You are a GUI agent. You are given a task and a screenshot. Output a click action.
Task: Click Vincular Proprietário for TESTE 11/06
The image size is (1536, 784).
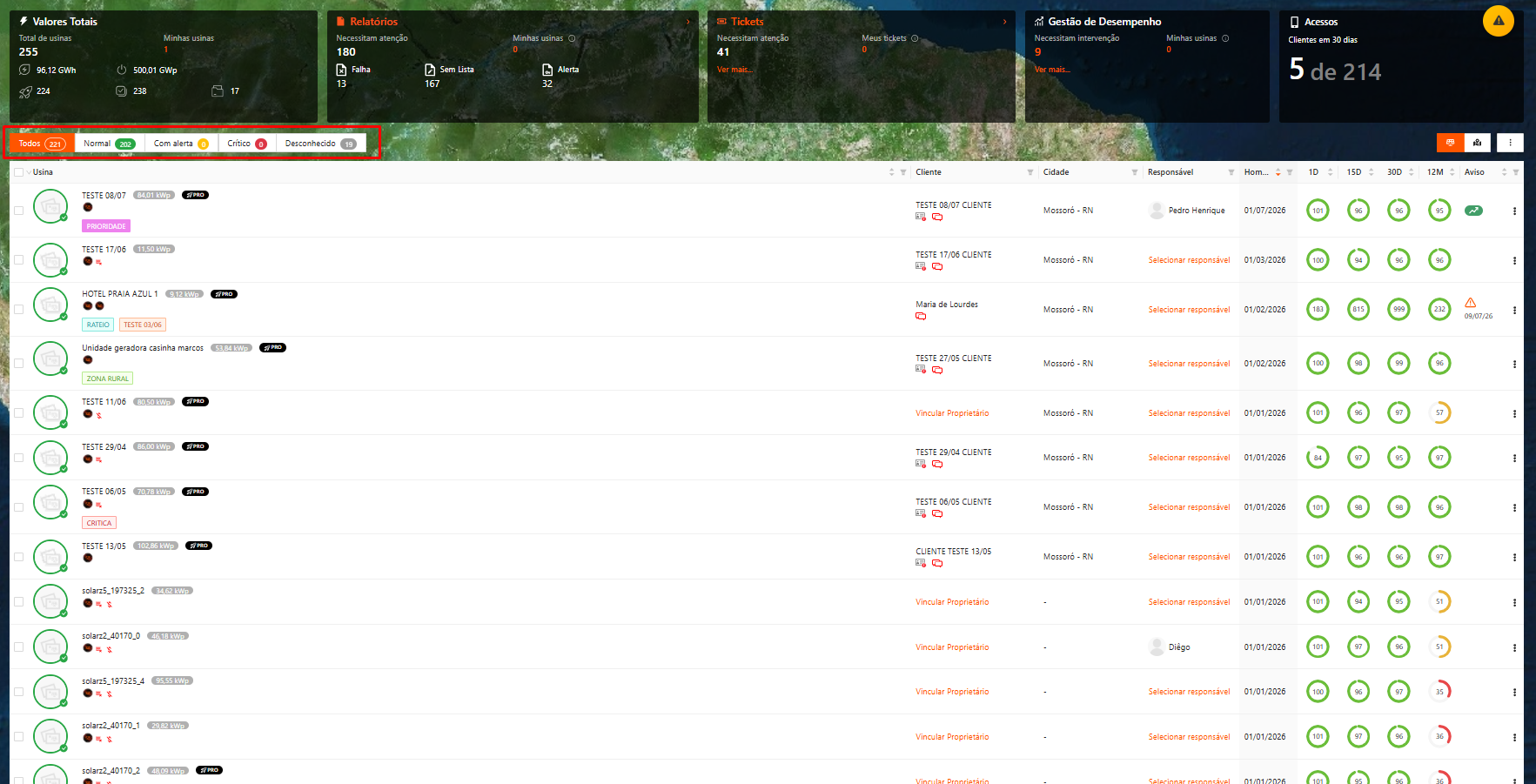952,413
